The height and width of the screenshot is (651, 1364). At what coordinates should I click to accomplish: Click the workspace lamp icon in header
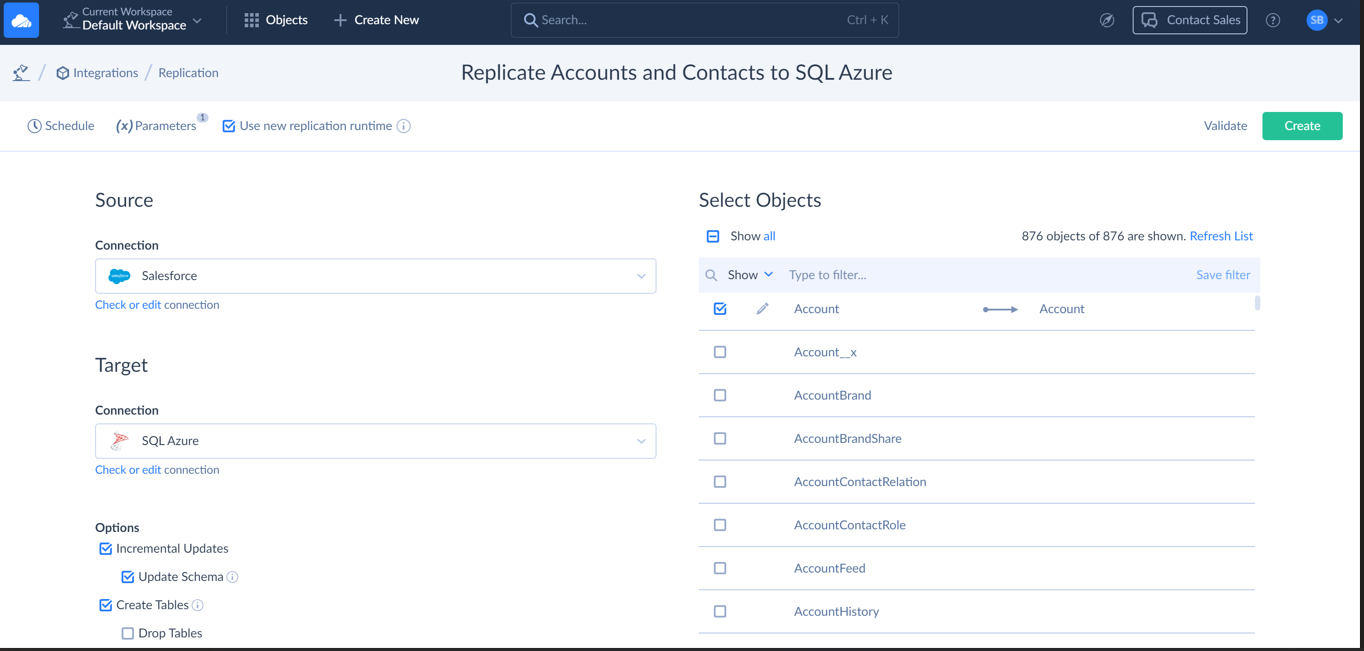70,20
